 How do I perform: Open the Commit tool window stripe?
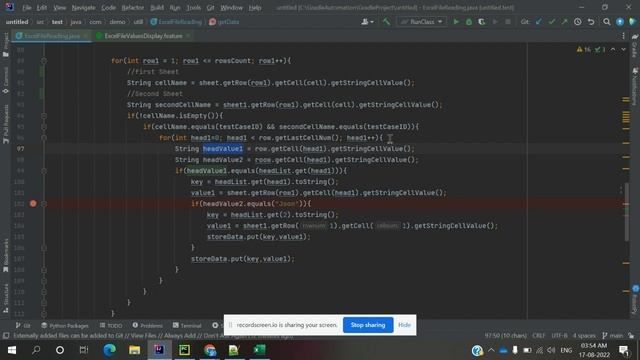(5, 80)
